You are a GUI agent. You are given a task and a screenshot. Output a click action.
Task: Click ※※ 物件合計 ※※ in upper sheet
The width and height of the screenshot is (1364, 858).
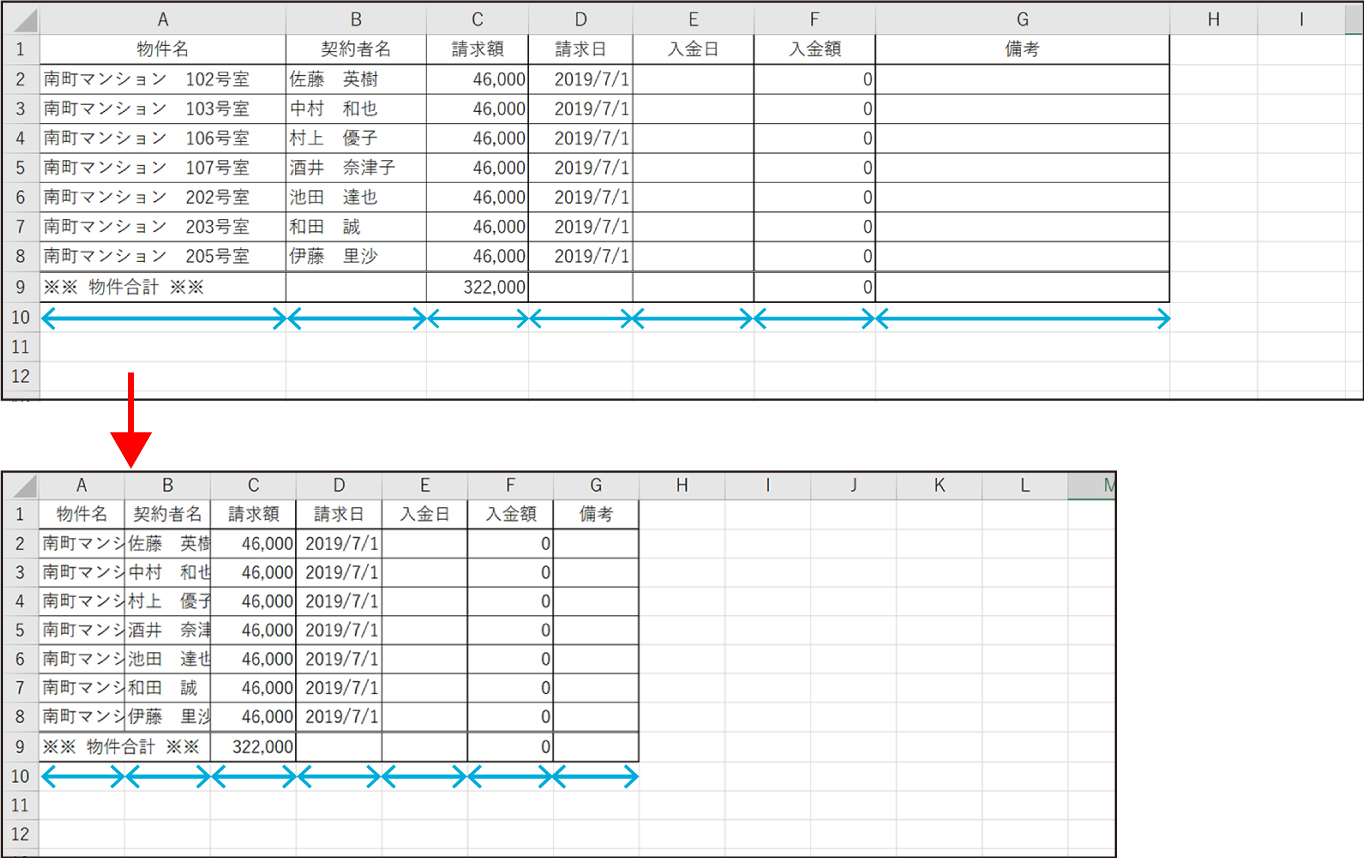tap(163, 287)
